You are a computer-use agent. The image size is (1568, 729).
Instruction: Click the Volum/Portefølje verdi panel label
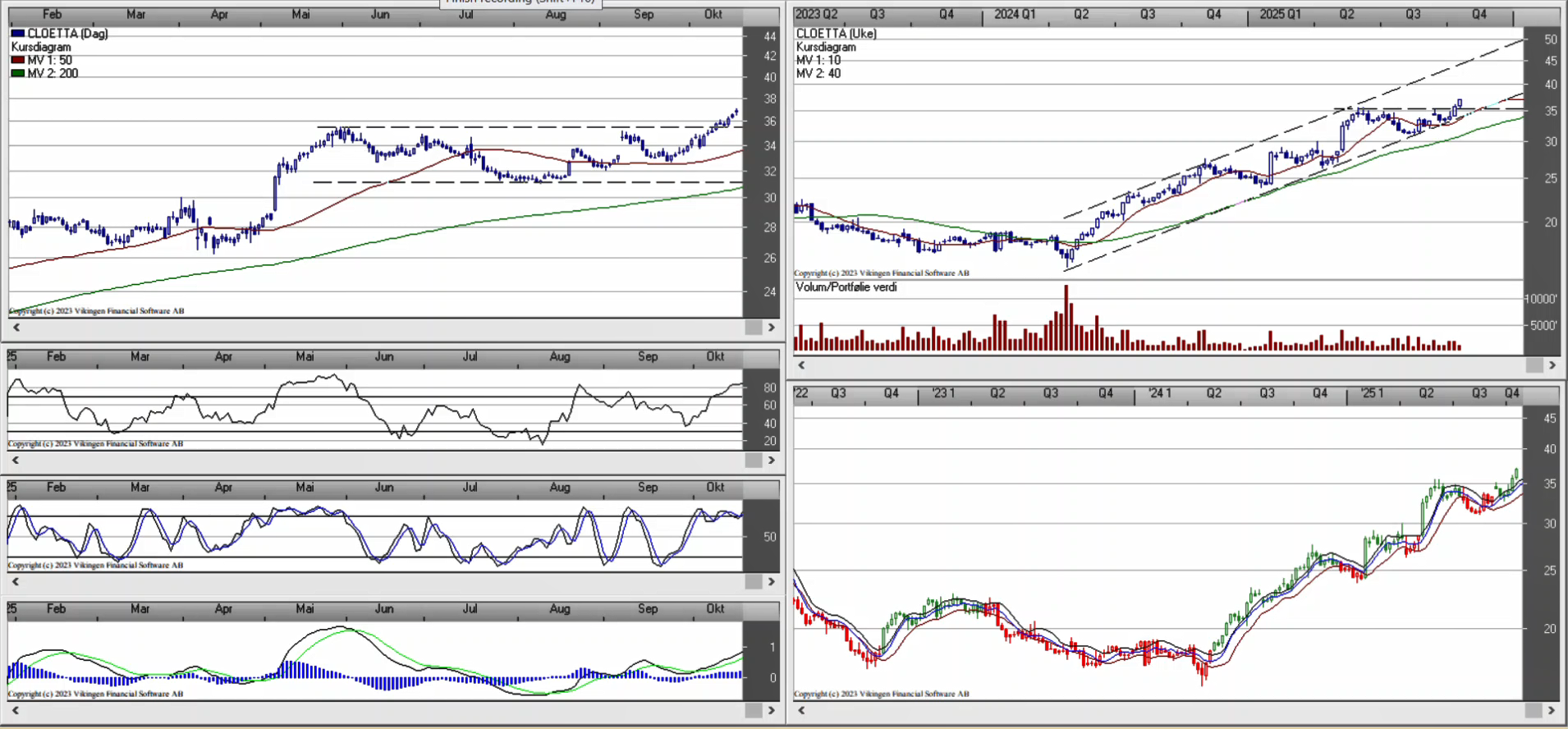click(846, 287)
